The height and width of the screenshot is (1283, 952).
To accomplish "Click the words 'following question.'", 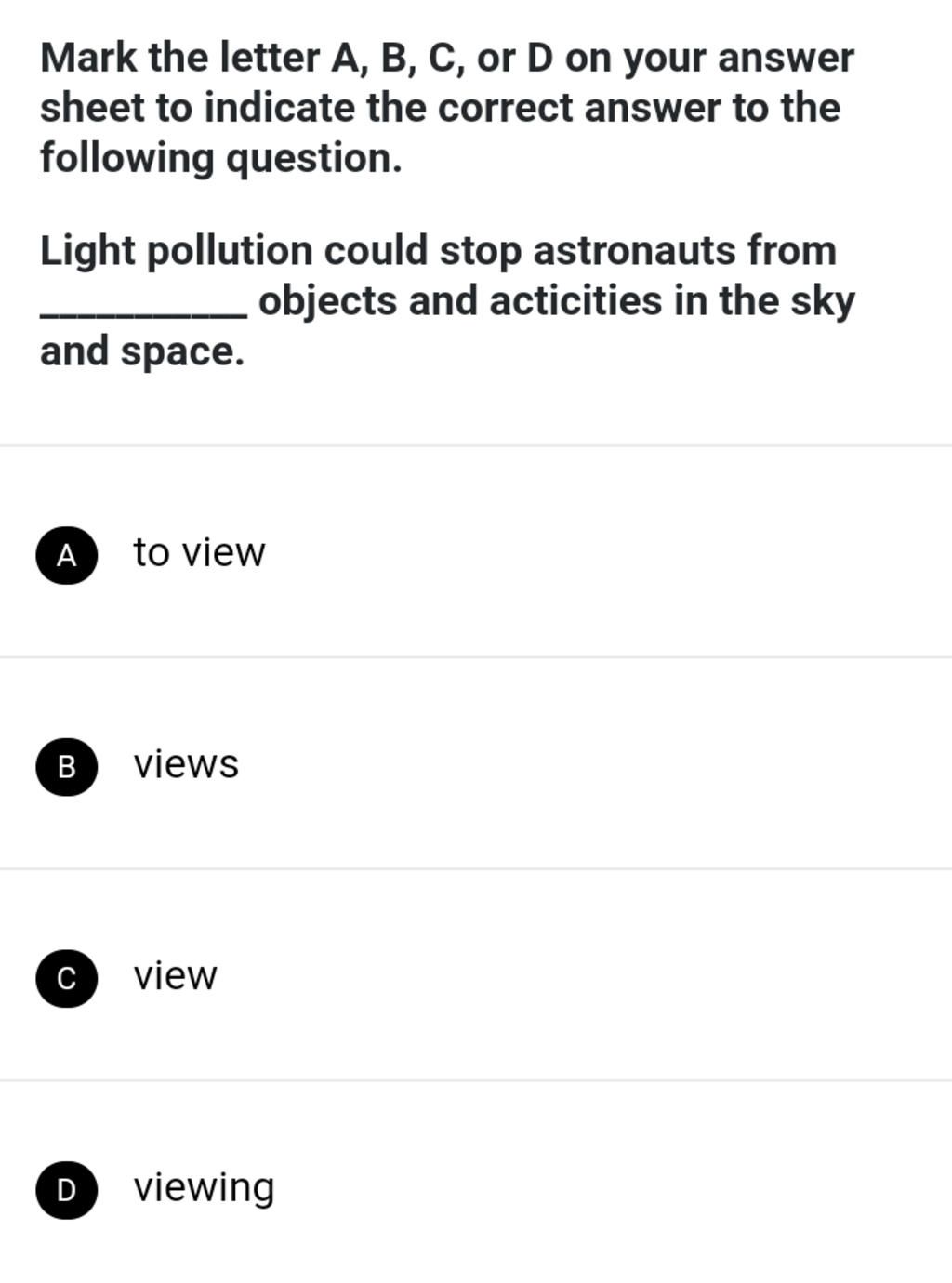I will point(221,158).
